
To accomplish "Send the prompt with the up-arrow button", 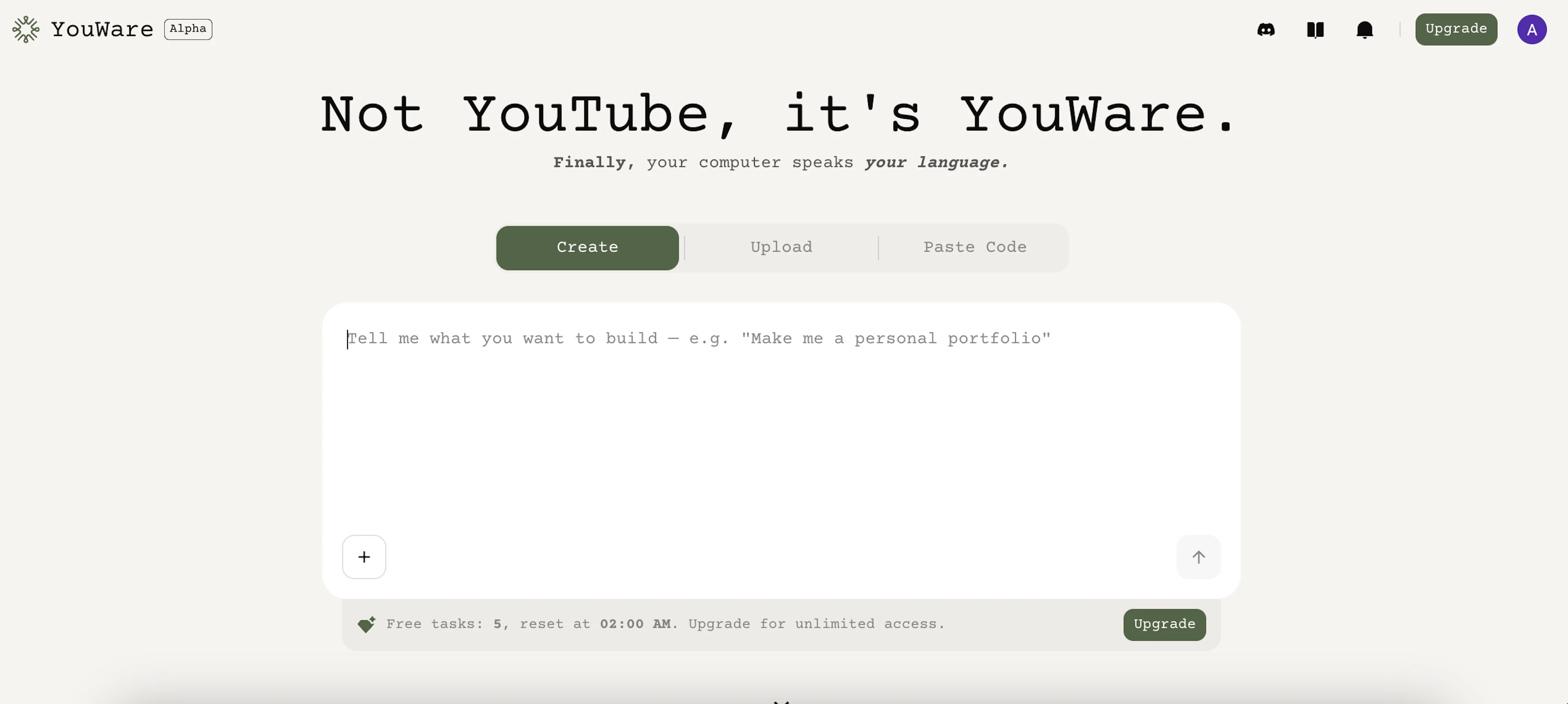I will pos(1198,556).
